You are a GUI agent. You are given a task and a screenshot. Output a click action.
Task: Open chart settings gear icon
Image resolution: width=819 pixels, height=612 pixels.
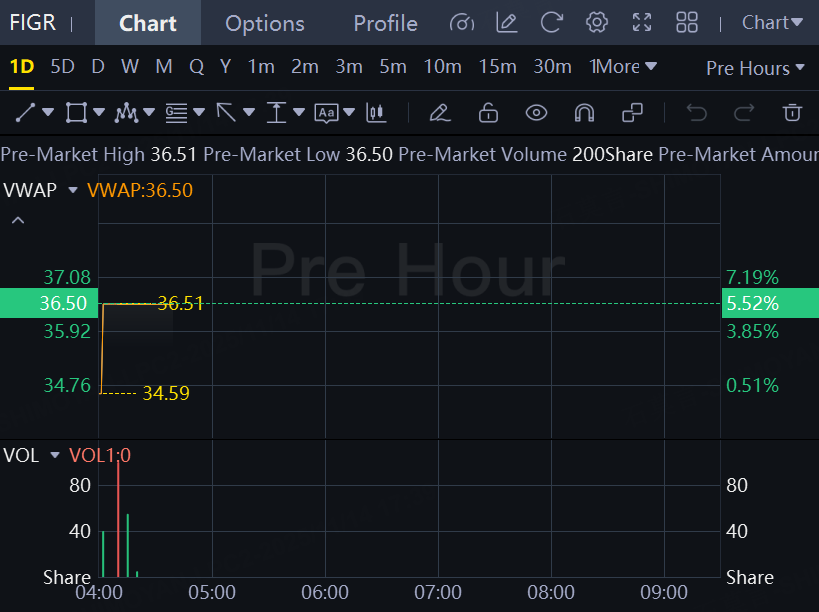[596, 23]
